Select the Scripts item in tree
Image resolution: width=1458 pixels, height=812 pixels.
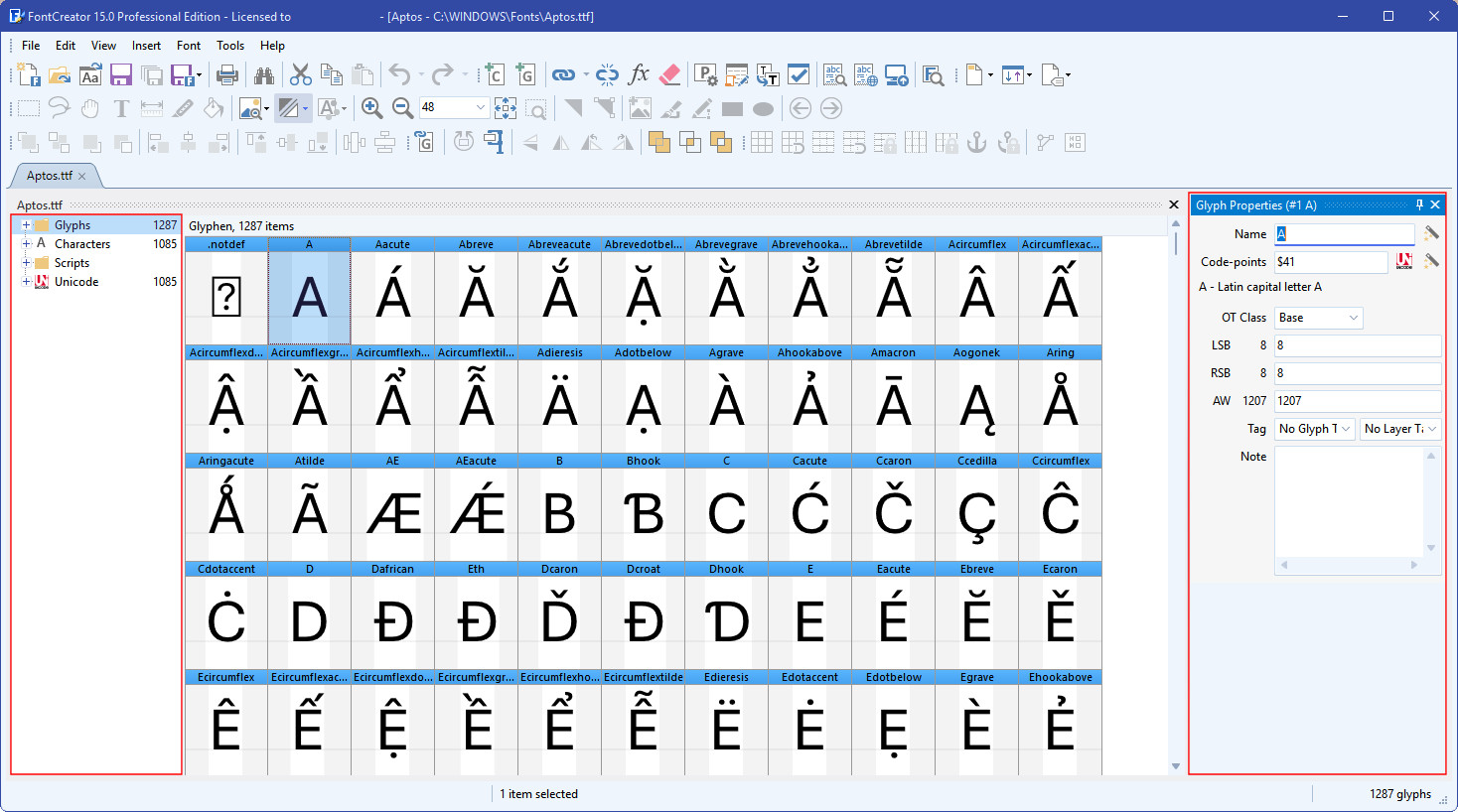pyautogui.click(x=72, y=263)
